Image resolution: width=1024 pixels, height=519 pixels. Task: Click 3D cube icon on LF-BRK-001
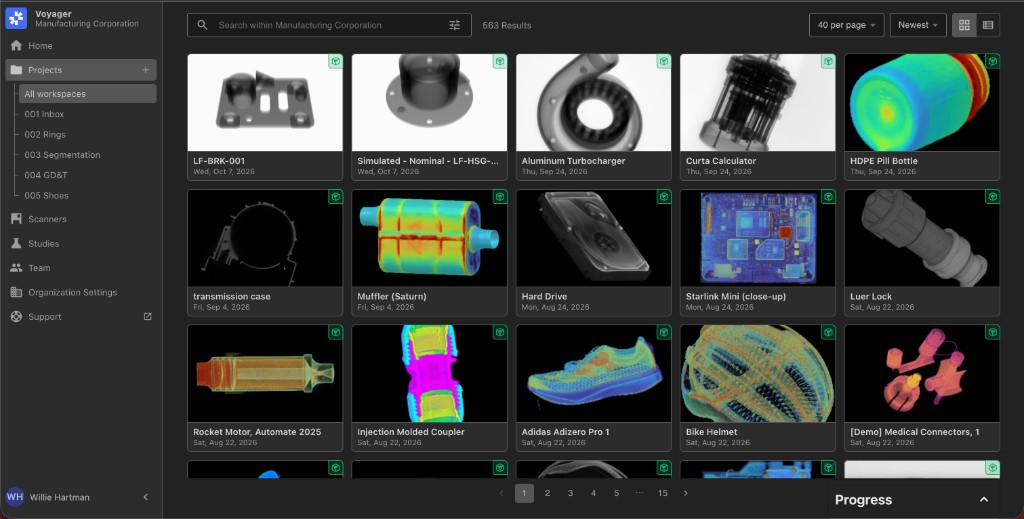(x=335, y=61)
